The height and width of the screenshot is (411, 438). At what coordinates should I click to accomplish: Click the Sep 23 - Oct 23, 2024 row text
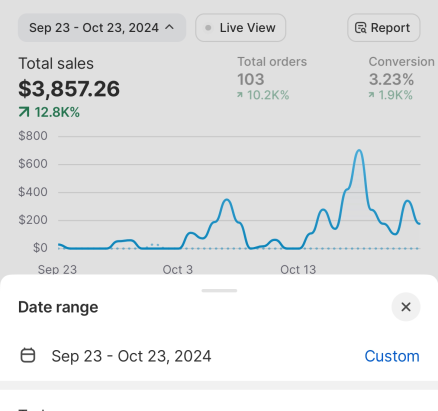pyautogui.click(x=131, y=356)
